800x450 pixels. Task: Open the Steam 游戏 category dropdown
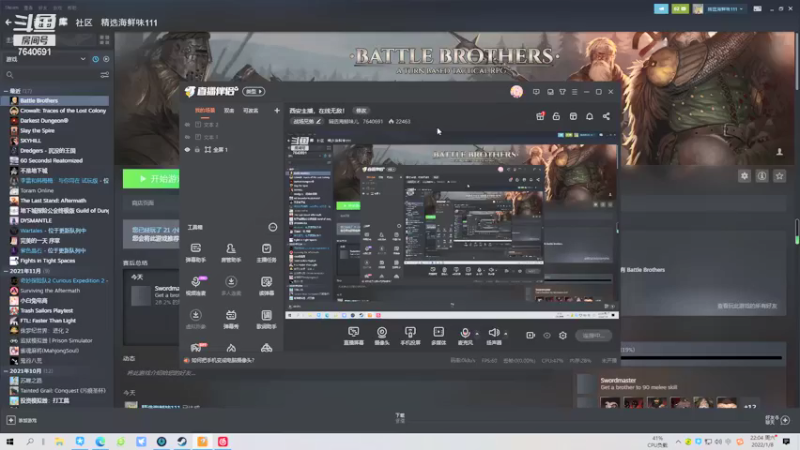pos(45,59)
